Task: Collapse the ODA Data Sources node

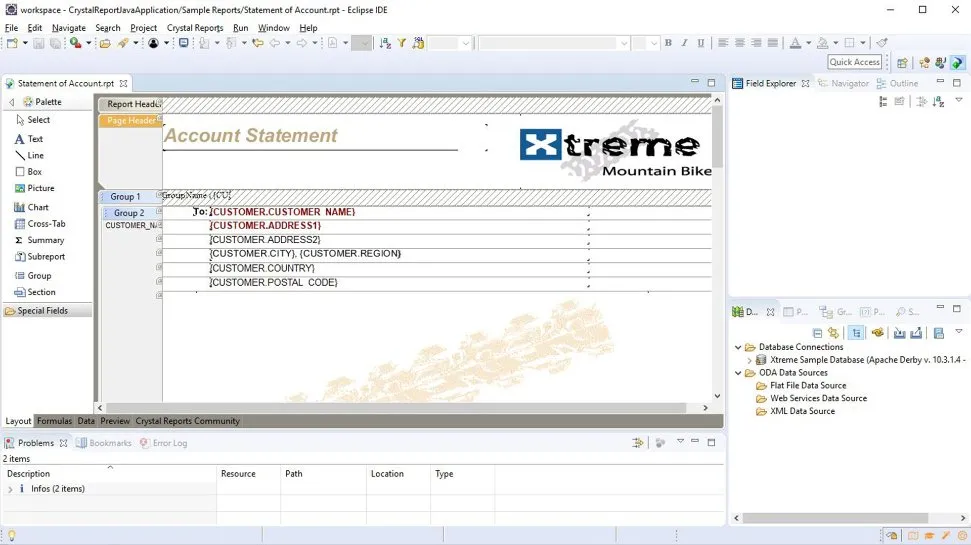Action: [738, 373]
